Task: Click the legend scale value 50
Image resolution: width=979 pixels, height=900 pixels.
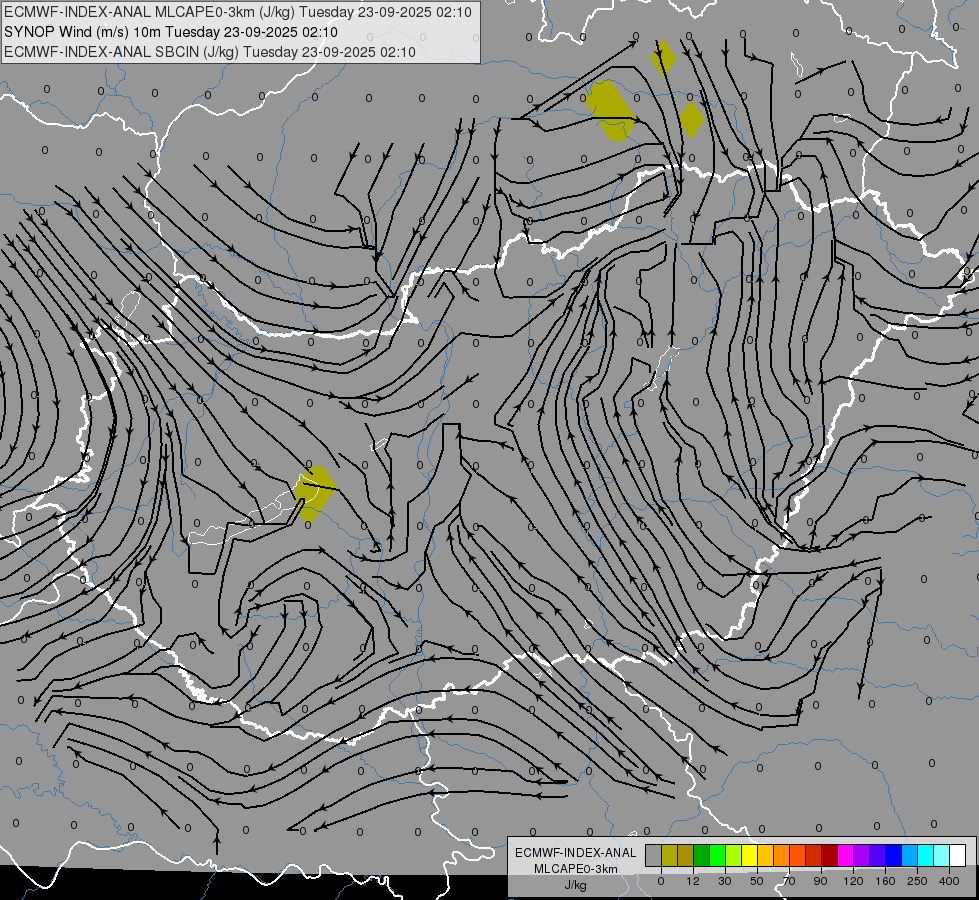Action: (757, 881)
